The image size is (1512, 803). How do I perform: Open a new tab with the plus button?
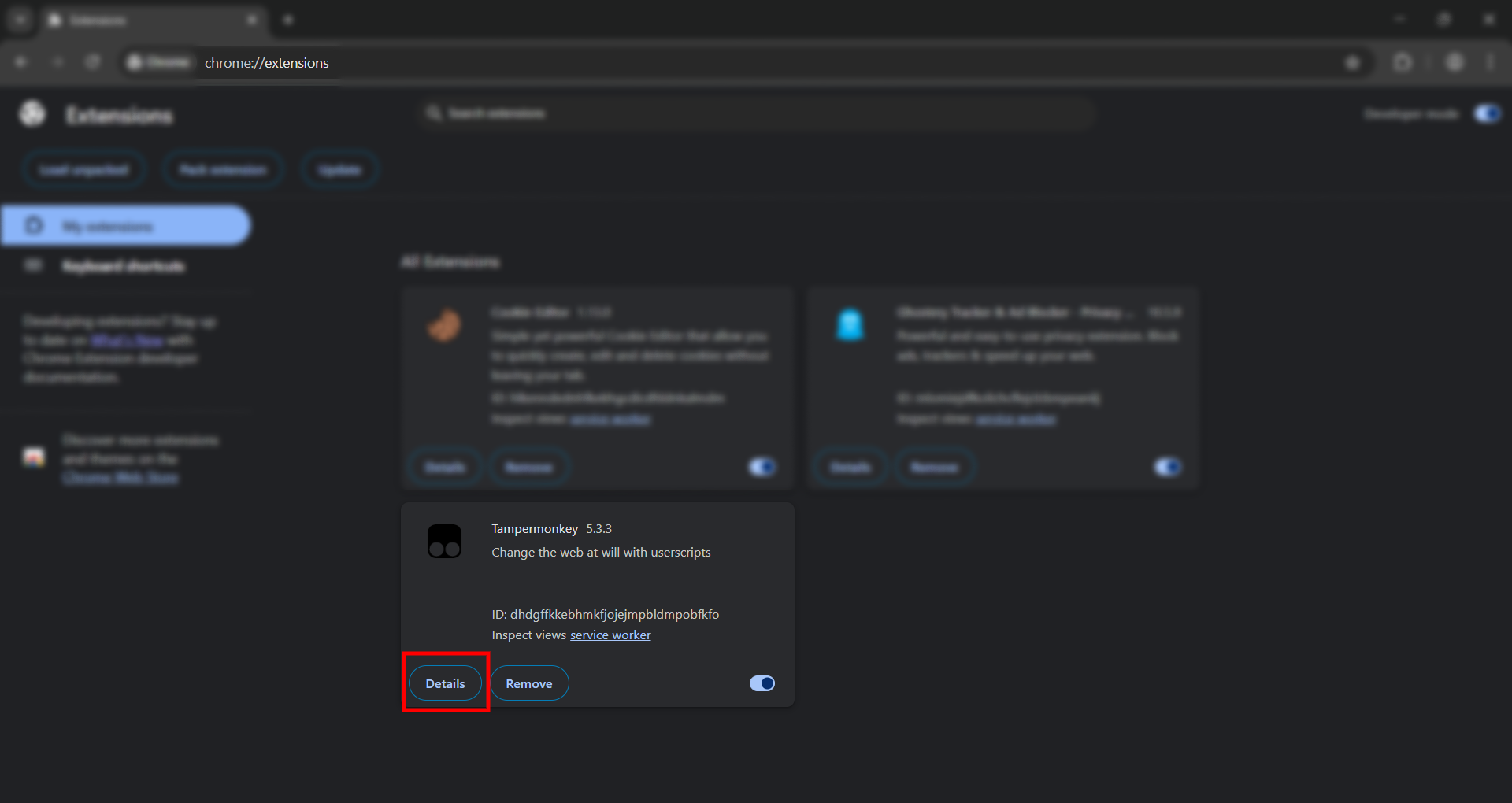[x=288, y=20]
